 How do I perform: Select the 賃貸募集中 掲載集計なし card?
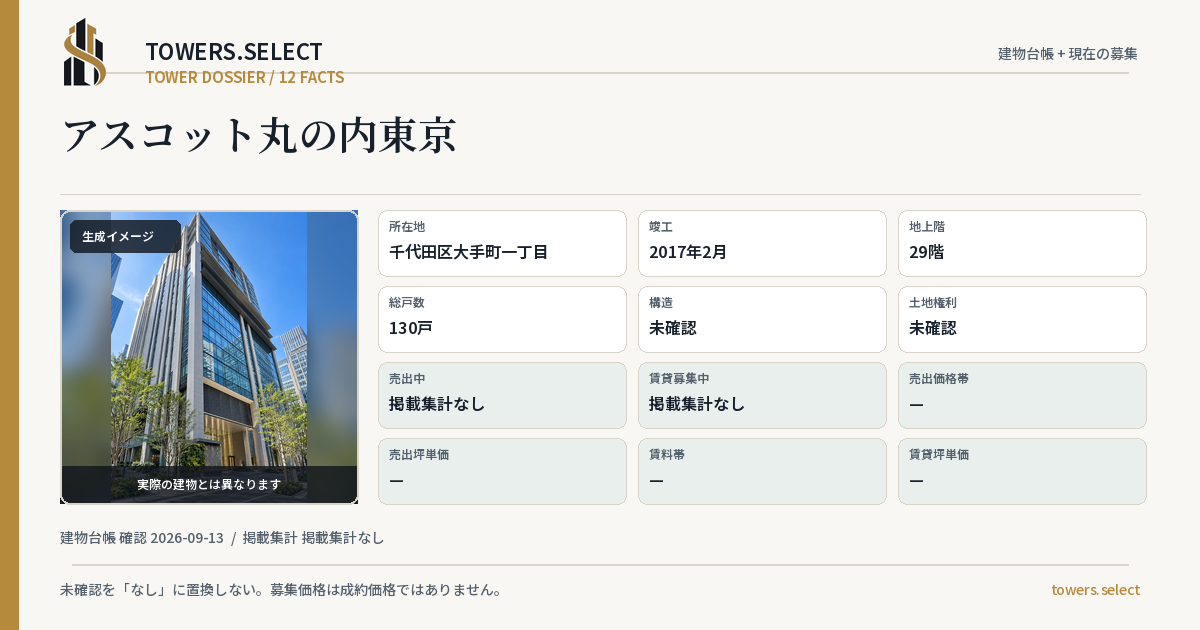click(762, 395)
